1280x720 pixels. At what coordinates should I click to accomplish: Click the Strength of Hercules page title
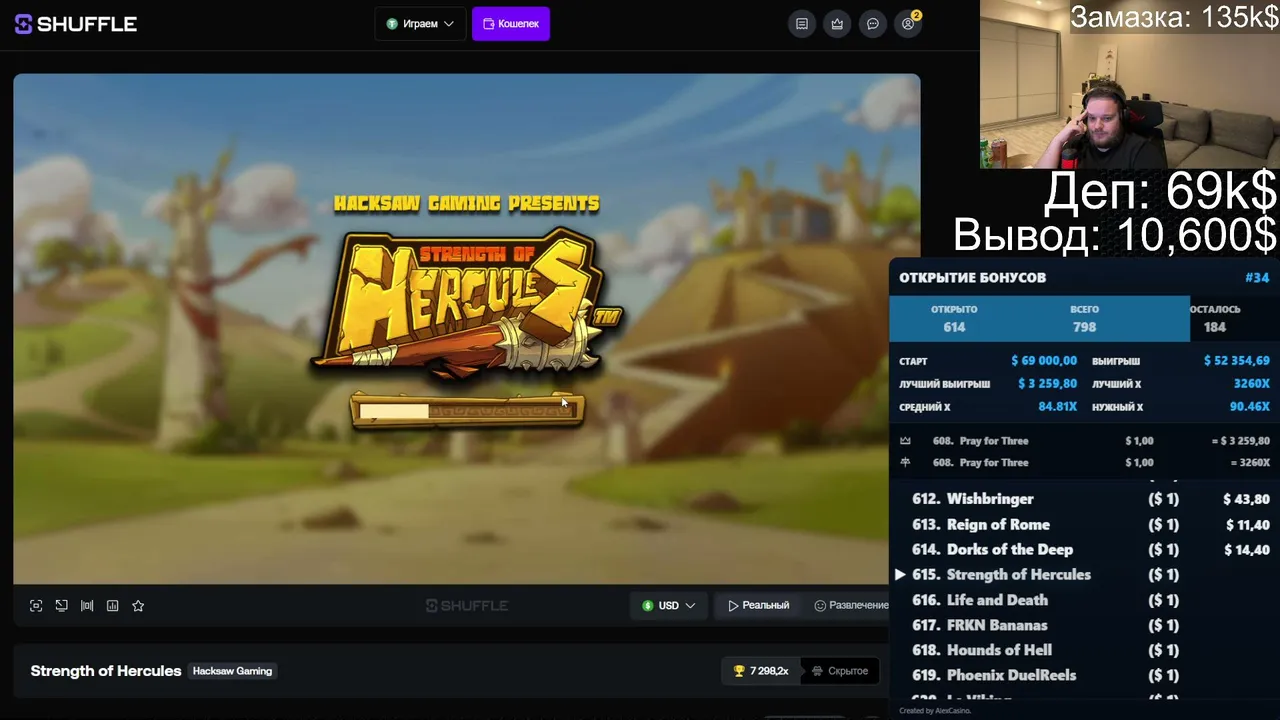[x=106, y=671]
